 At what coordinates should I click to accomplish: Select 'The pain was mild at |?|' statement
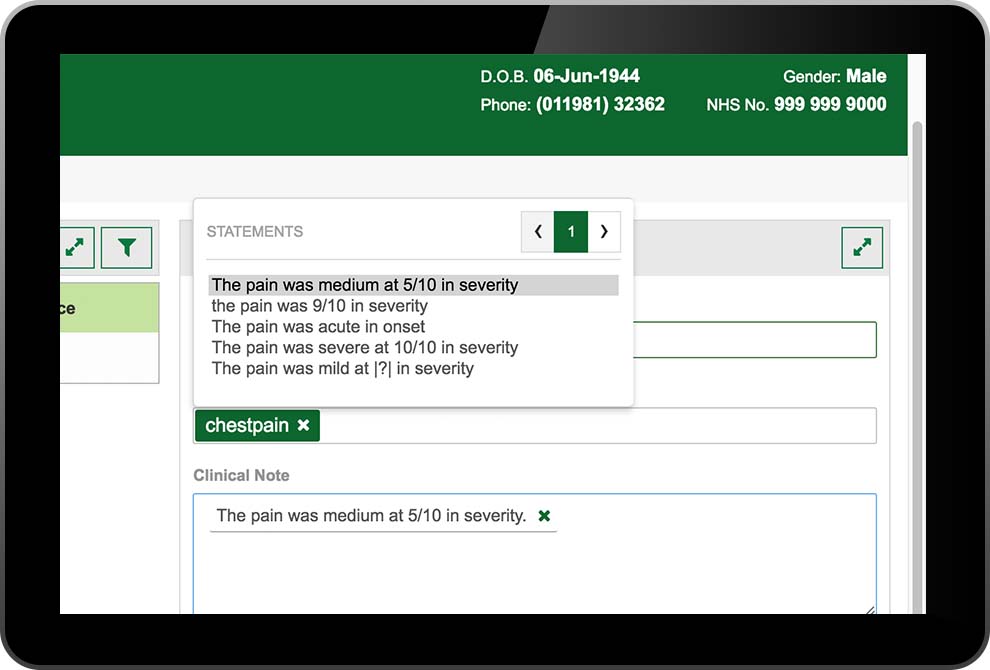tap(342, 369)
